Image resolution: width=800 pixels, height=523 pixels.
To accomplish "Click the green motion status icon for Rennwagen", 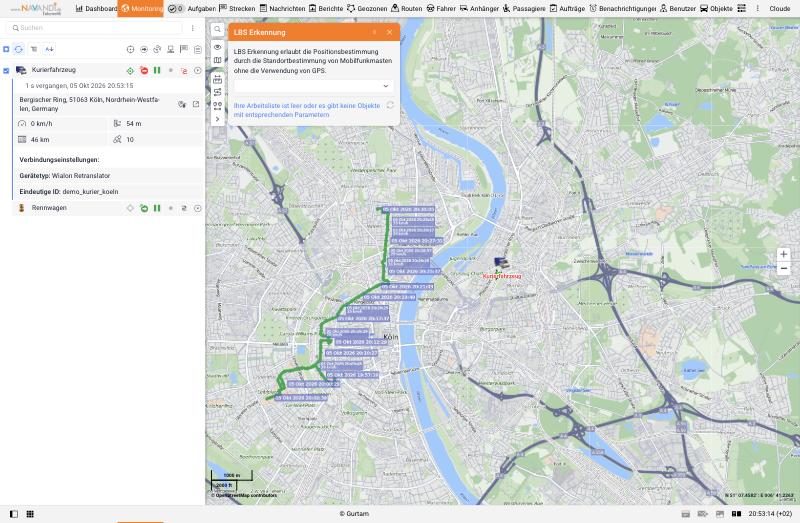I will tap(144, 208).
